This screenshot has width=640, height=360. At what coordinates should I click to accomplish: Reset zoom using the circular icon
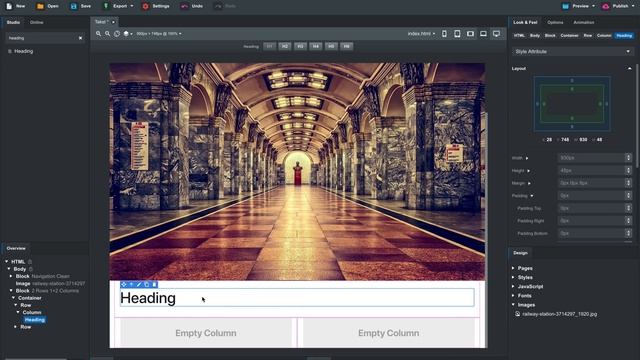coord(117,34)
